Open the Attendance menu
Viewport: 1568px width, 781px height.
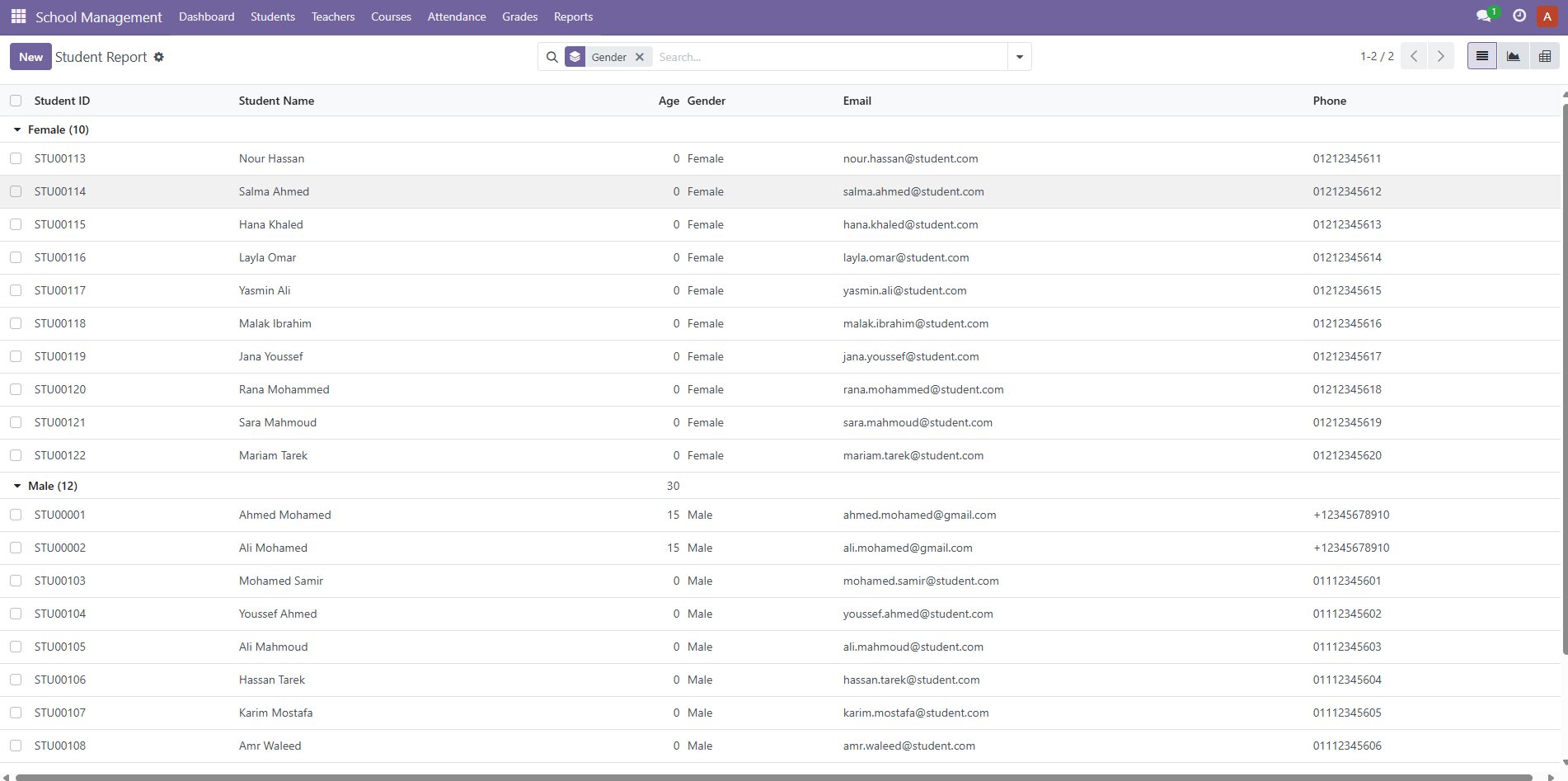[x=457, y=16]
